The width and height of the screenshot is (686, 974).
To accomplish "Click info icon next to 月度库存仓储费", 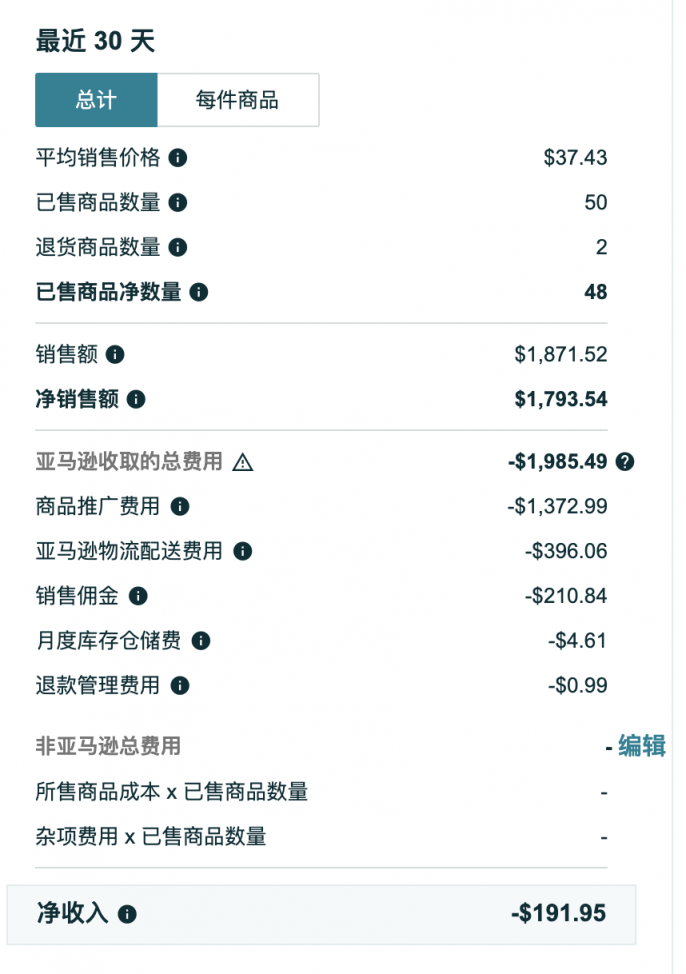I will point(201,641).
